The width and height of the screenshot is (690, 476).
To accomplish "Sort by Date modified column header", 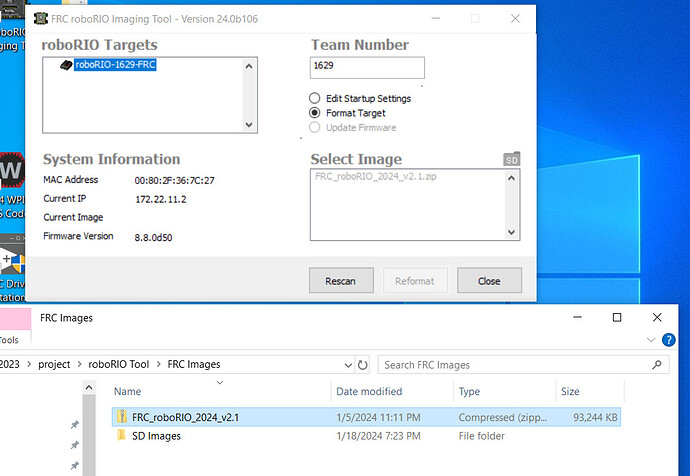I will (369, 391).
